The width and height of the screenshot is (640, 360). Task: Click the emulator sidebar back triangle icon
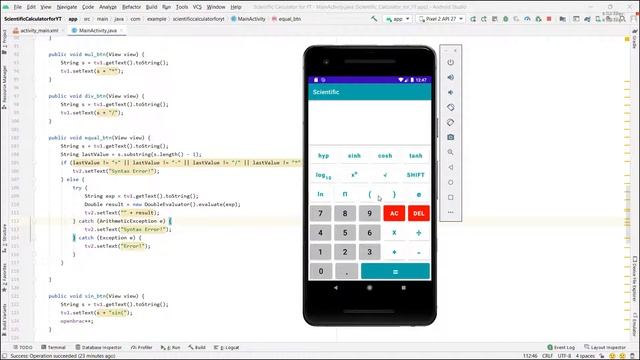click(451, 167)
